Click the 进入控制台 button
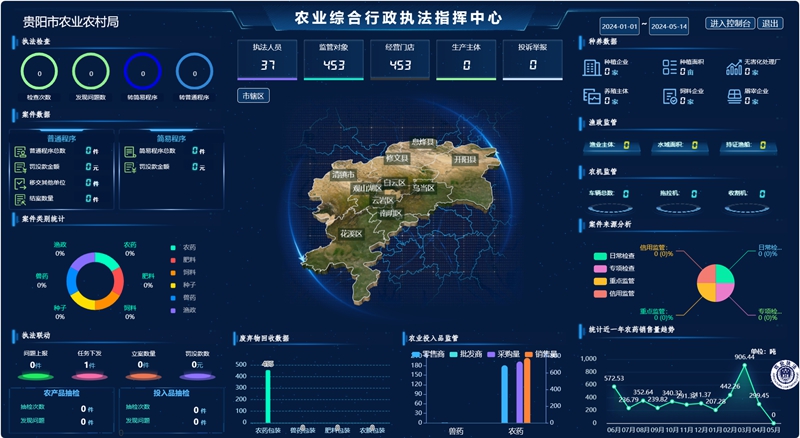Screen dimensions: 800x438 tap(730, 23)
